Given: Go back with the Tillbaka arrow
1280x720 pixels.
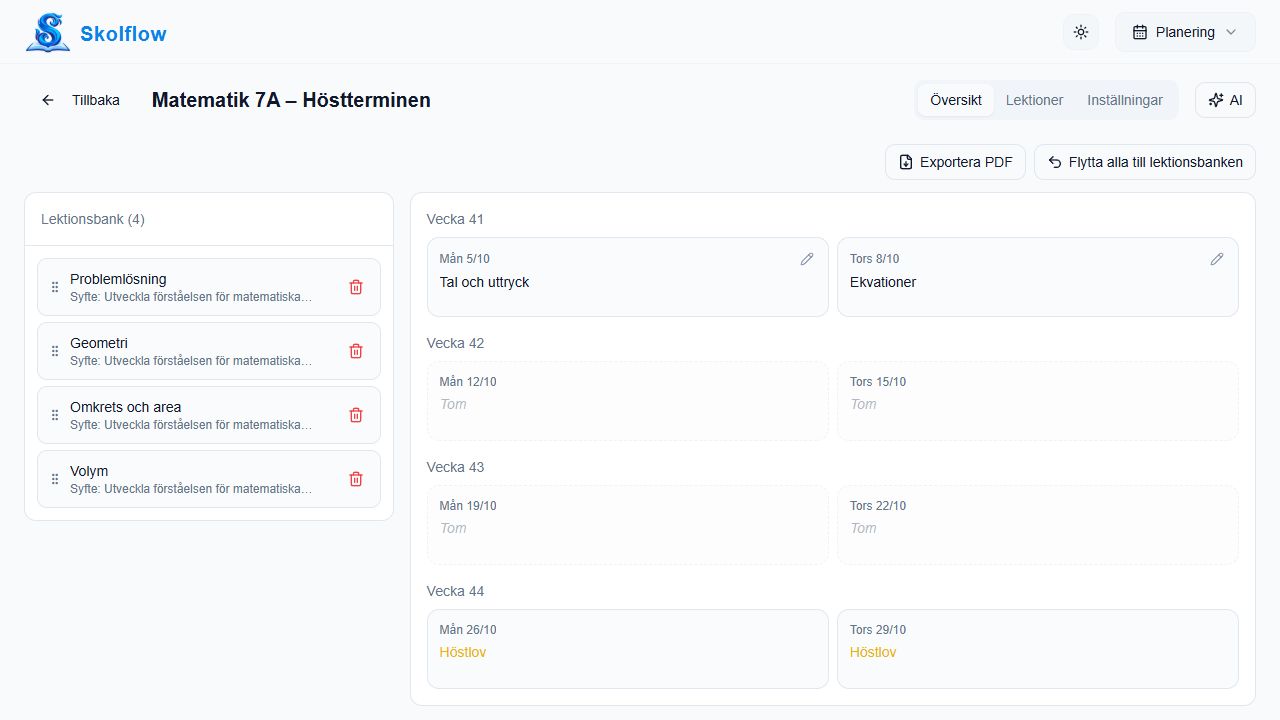Looking at the screenshot, I should point(80,100).
